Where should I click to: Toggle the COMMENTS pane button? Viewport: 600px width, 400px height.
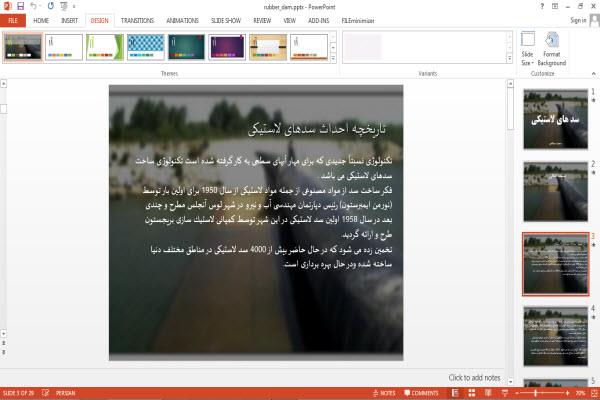(x=421, y=393)
